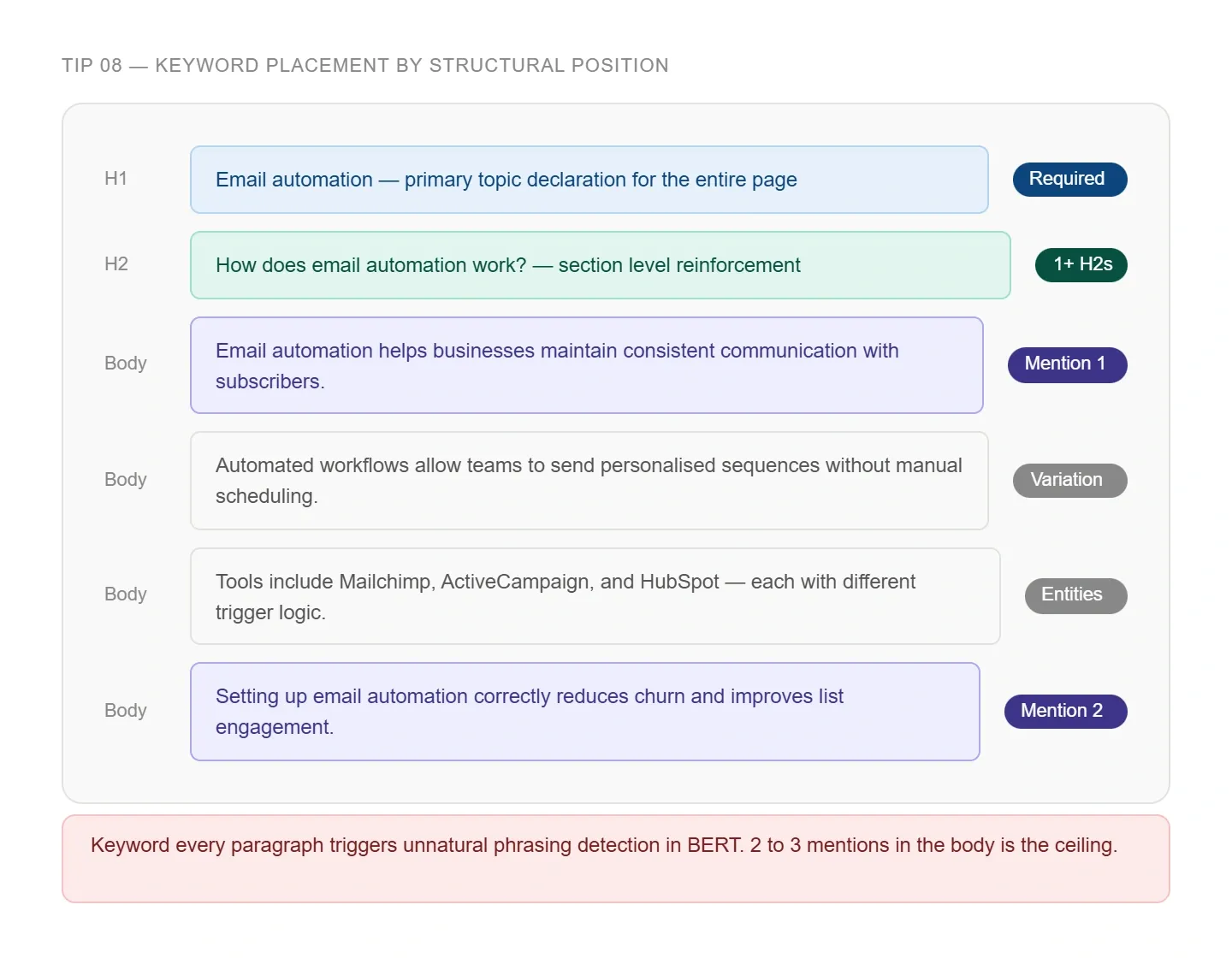Image resolution: width=1232 pixels, height=958 pixels.
Task: Click the Body label beside 'Mention 2' row
Action: 126,711
